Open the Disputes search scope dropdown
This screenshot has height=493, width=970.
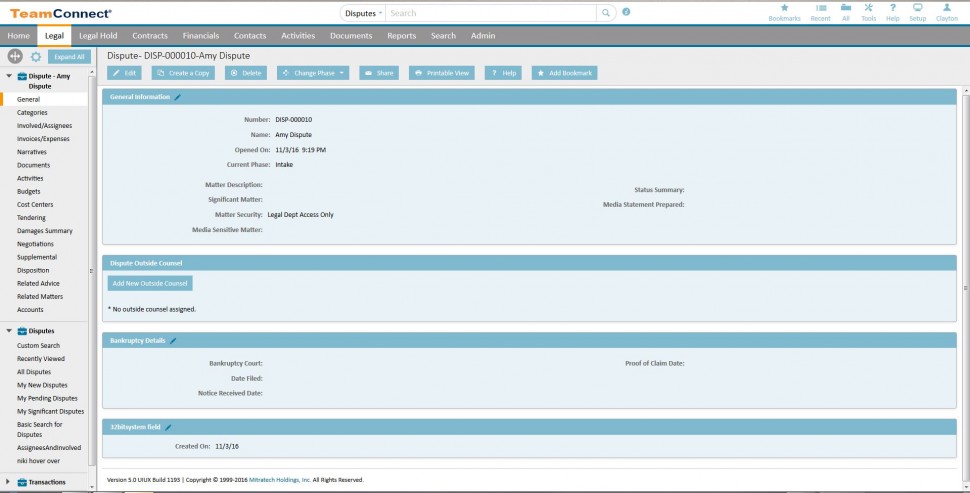click(x=363, y=13)
